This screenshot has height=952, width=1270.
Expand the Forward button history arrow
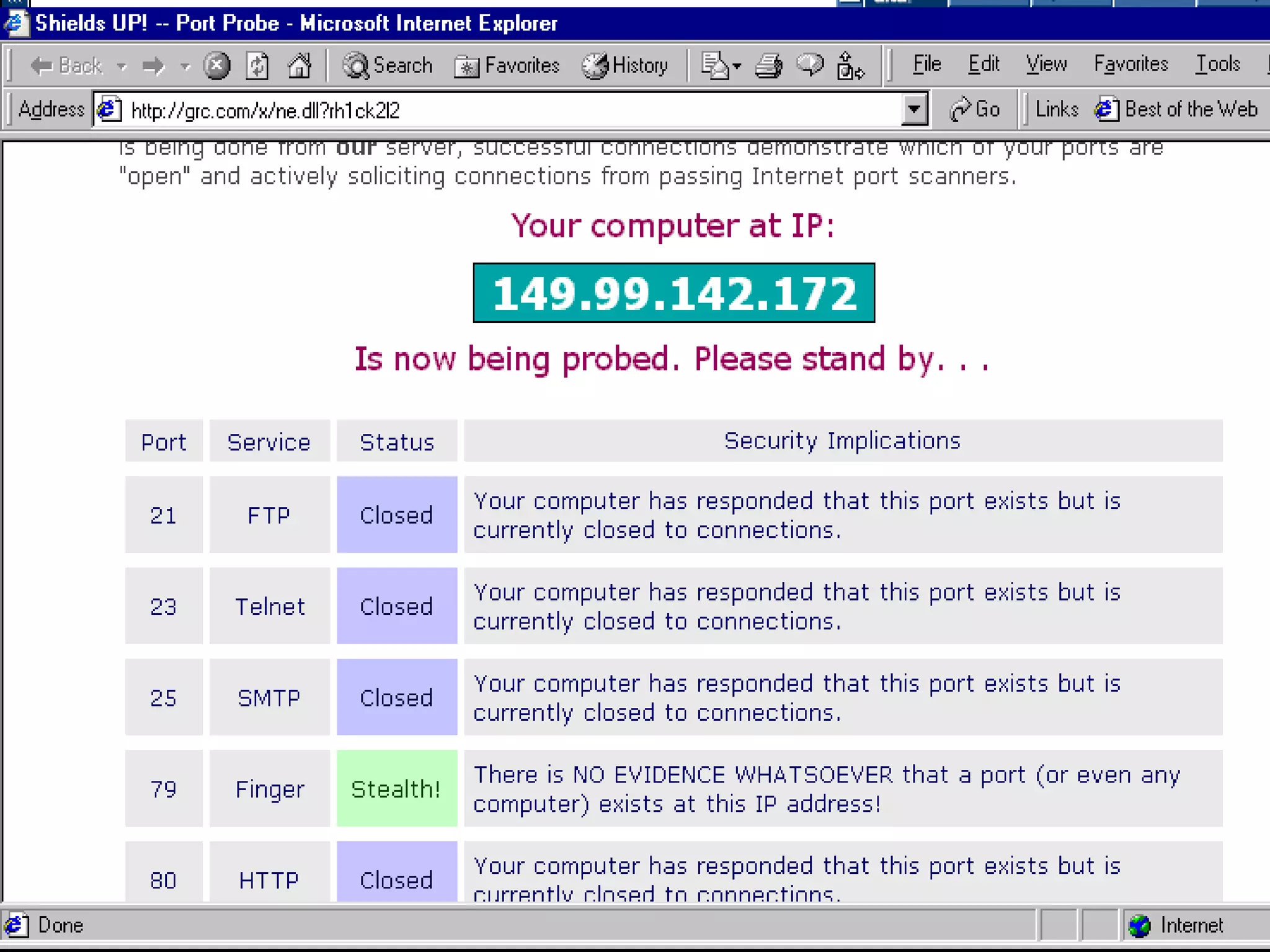point(185,66)
